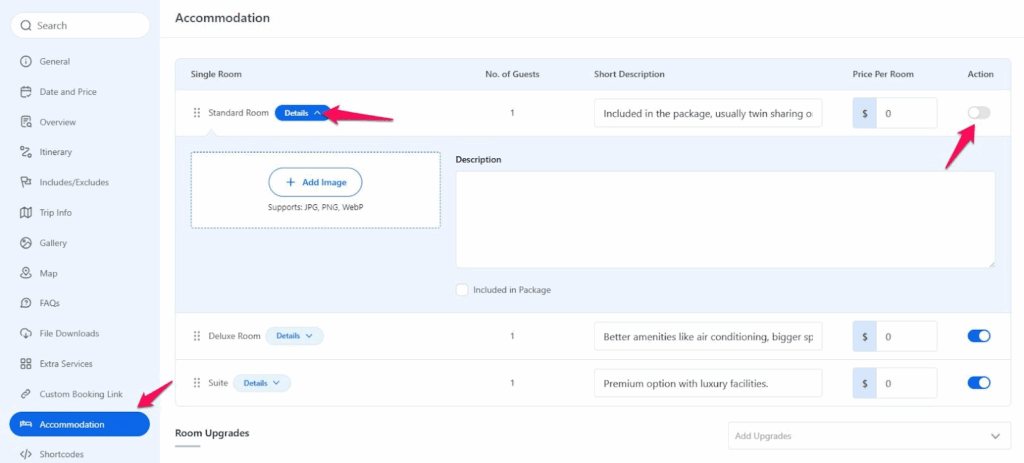Check the Included in Package checkbox

tap(461, 290)
